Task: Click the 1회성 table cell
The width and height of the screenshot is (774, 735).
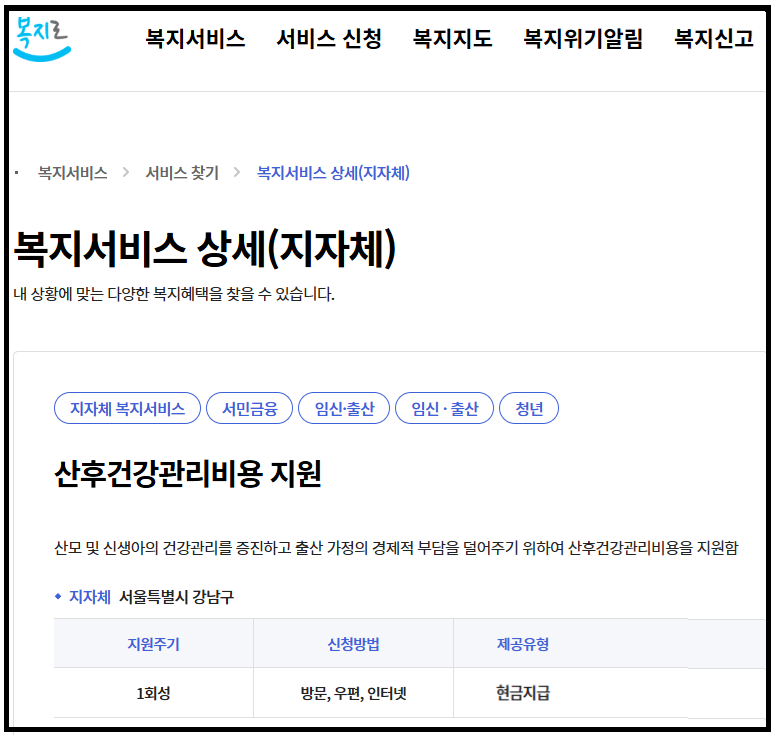Action: (154, 693)
